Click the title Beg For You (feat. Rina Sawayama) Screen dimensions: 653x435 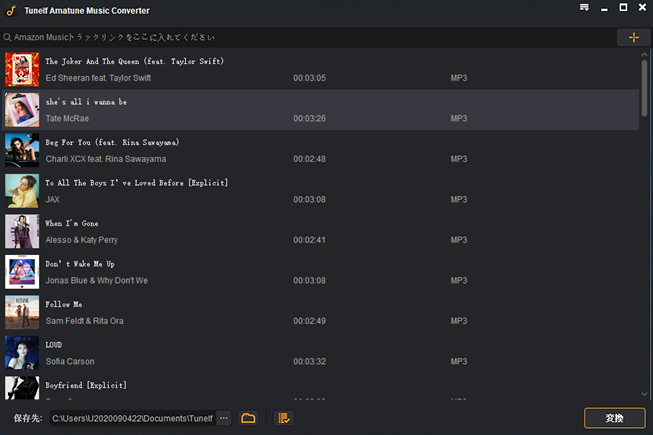(112, 142)
